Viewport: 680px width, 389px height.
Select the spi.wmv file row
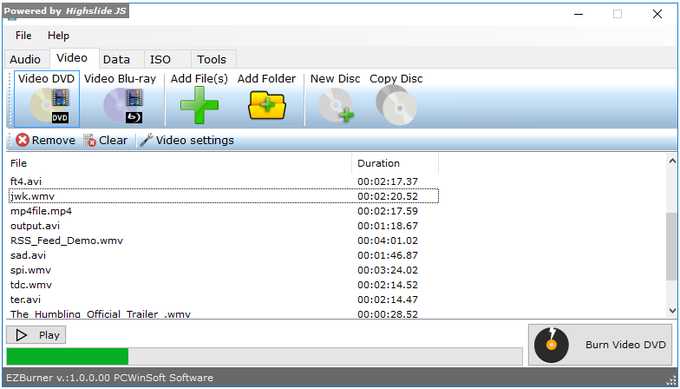point(223,270)
